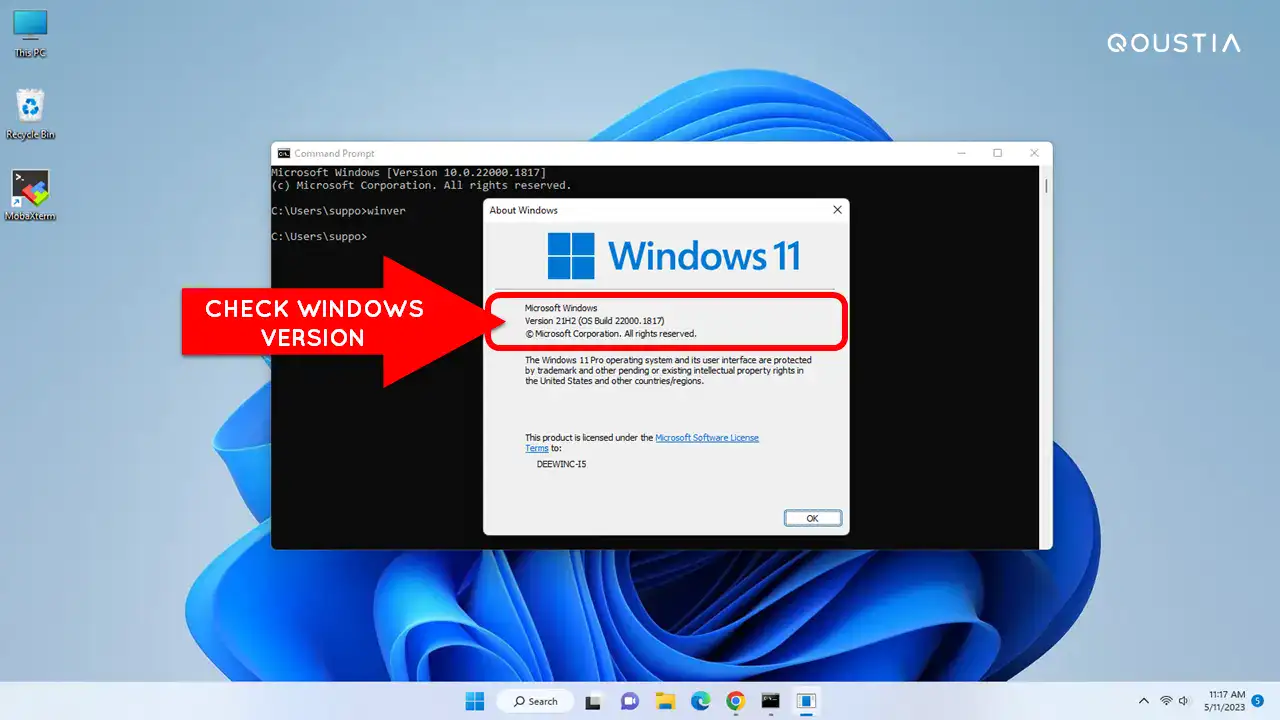Maximize the Command Prompt window
The image size is (1280, 720).
click(997, 153)
